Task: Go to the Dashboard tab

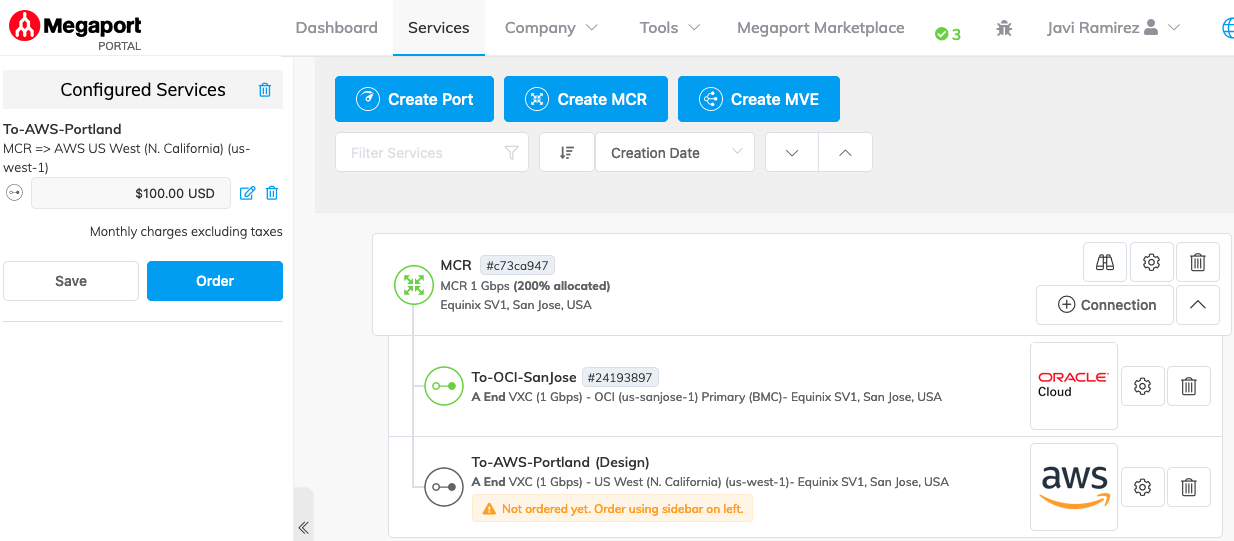Action: [x=336, y=28]
